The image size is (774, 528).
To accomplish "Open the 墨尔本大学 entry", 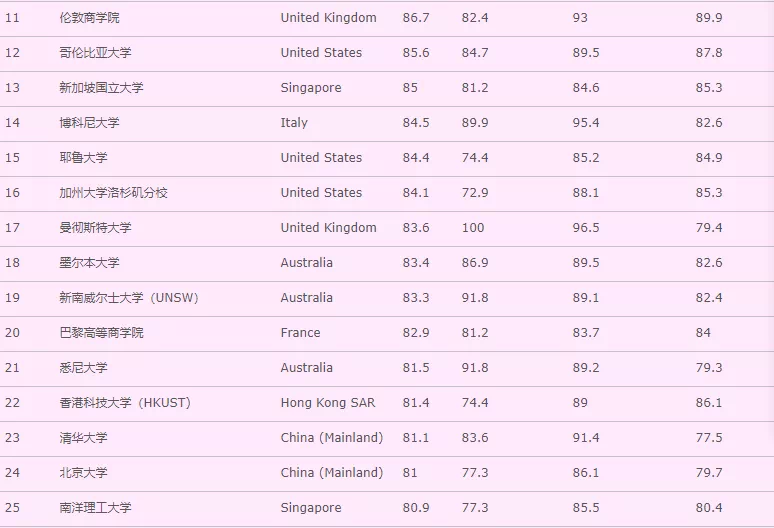I will tap(89, 263).
